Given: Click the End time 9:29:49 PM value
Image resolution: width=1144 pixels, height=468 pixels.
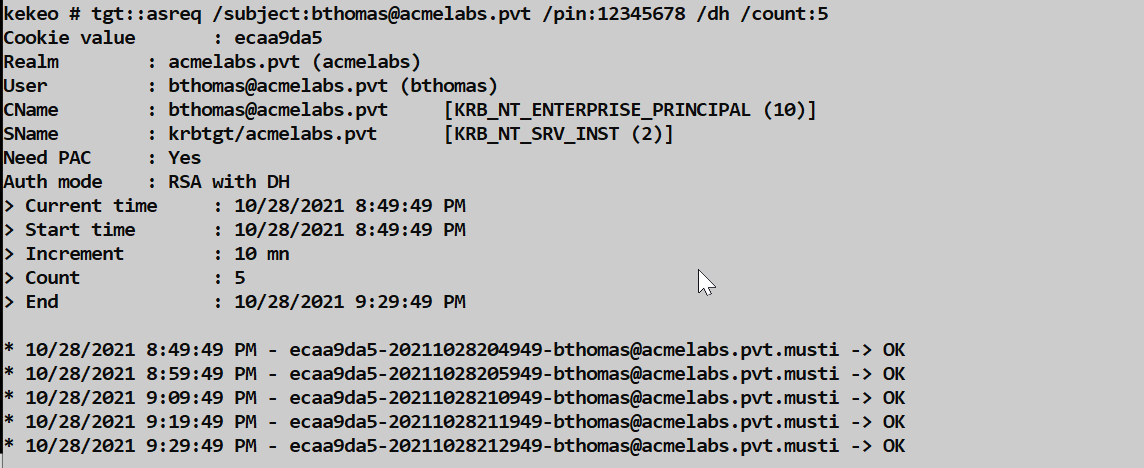Looking at the screenshot, I should click(x=349, y=302).
